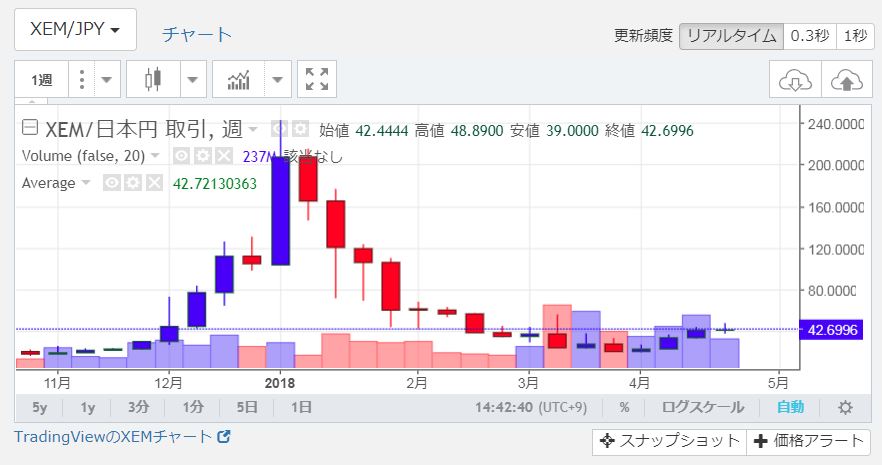Select the 1週 interval button
882x465 pixels.
click(x=42, y=80)
